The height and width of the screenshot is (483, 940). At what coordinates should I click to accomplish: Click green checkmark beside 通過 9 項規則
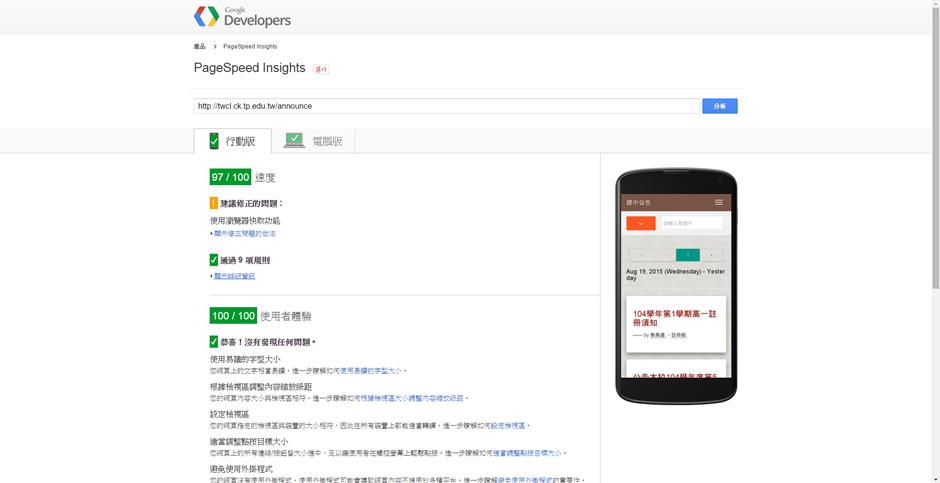[214, 260]
